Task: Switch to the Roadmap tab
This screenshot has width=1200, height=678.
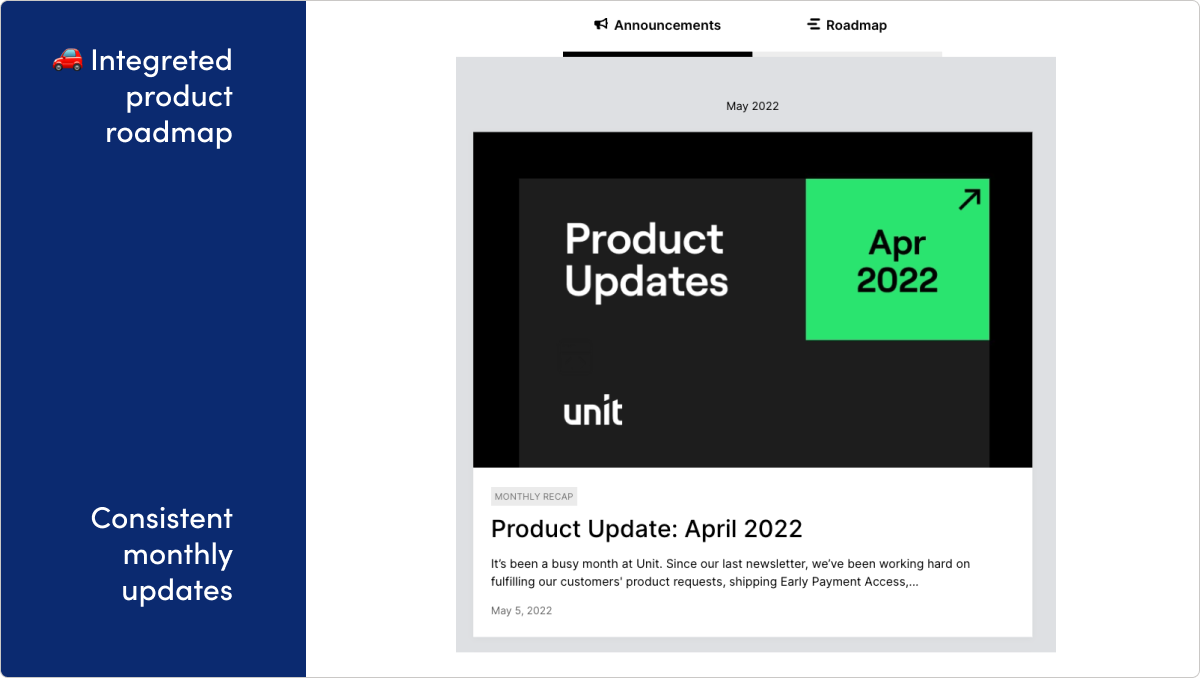Action: pos(847,25)
